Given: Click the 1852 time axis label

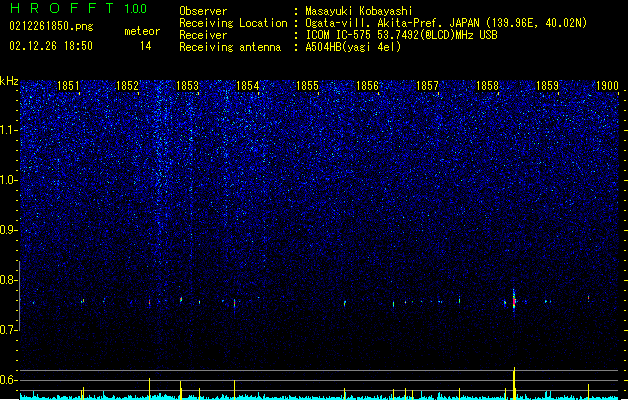Looking at the screenshot, I should [x=127, y=86].
